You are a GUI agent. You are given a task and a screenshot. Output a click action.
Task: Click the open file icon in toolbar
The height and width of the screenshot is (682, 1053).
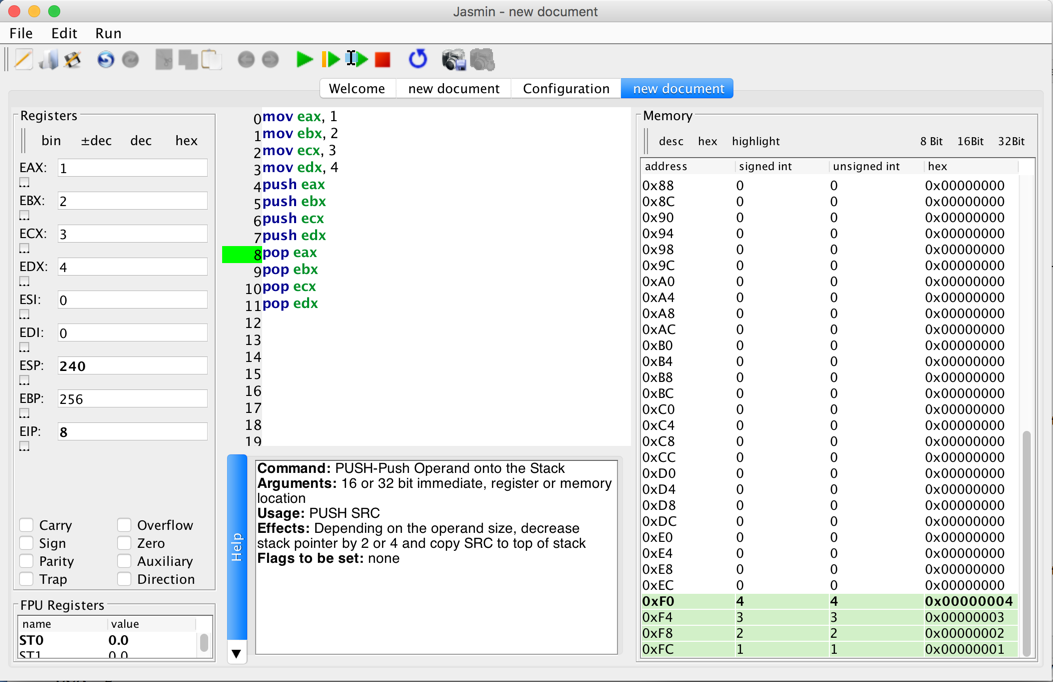coord(48,60)
